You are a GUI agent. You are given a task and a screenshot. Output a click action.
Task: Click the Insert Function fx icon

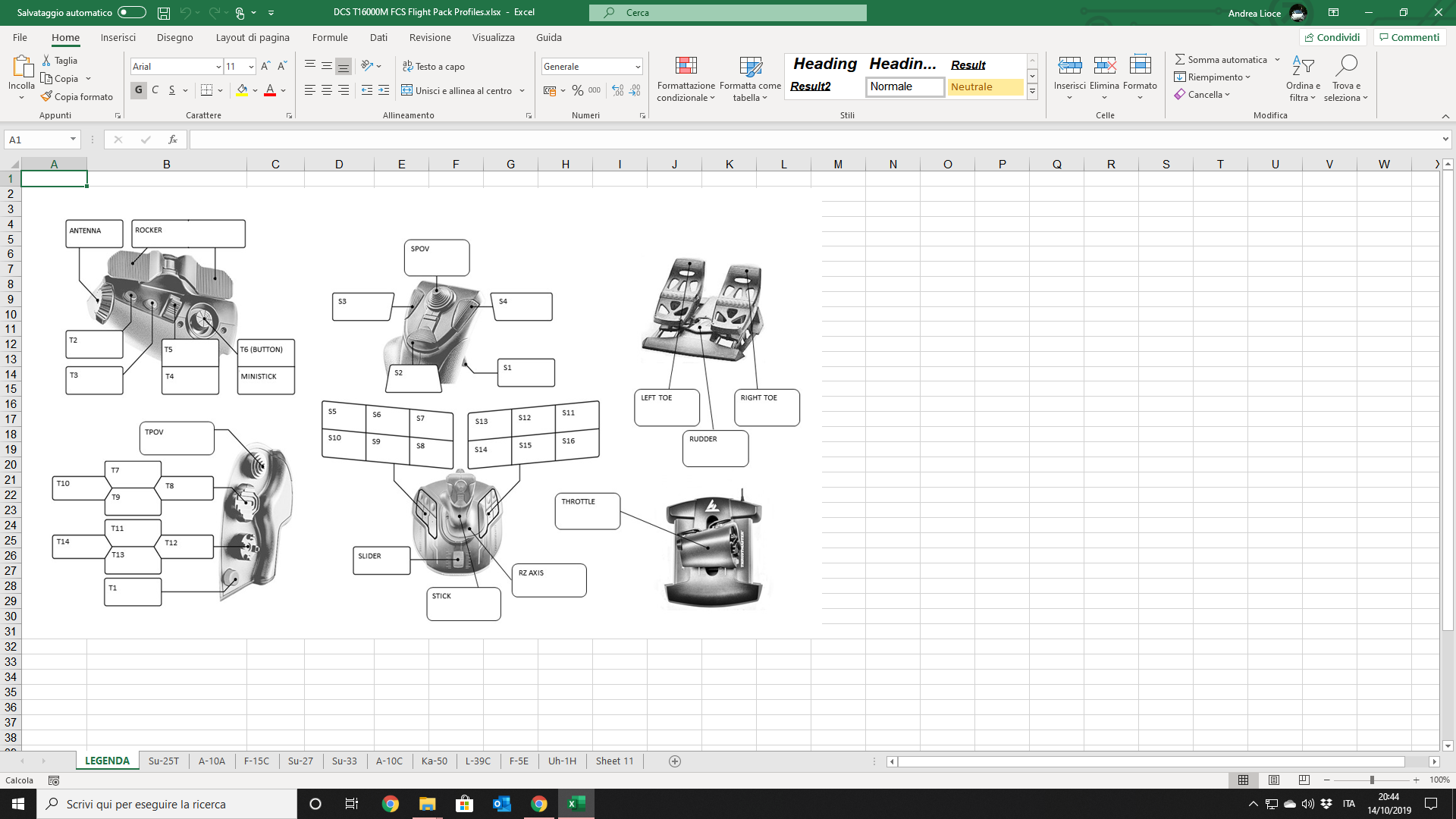pos(173,140)
